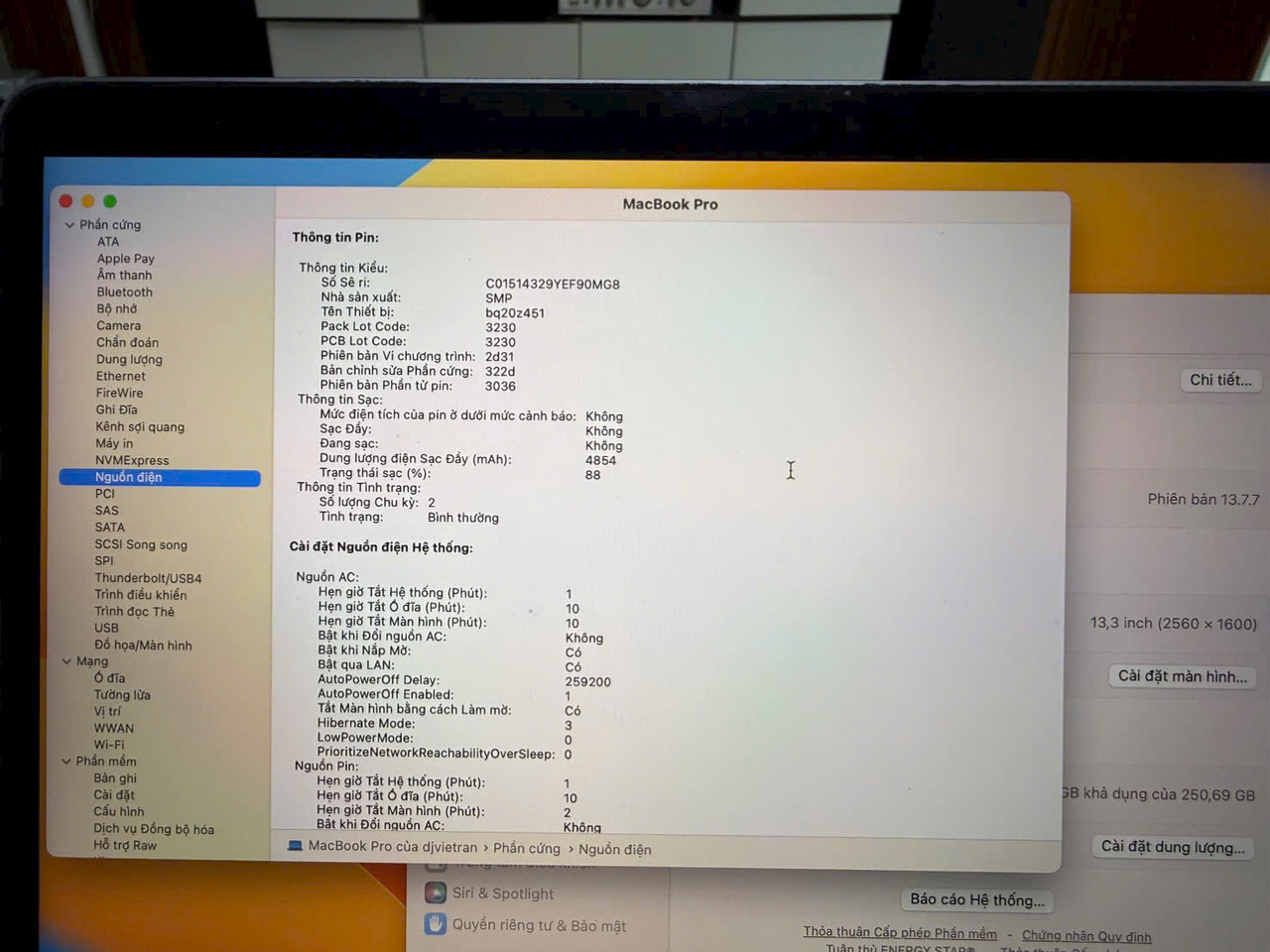Viewport: 1270px width, 952px height.
Task: Open Dịch vụ Đồng bộ hóa in sidebar
Action: [154, 829]
